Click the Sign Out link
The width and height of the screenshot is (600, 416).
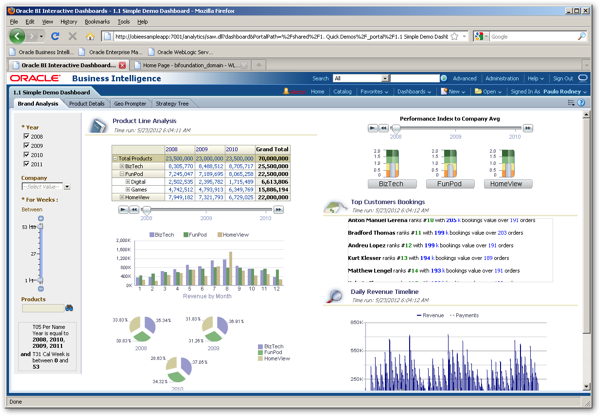click(563, 78)
